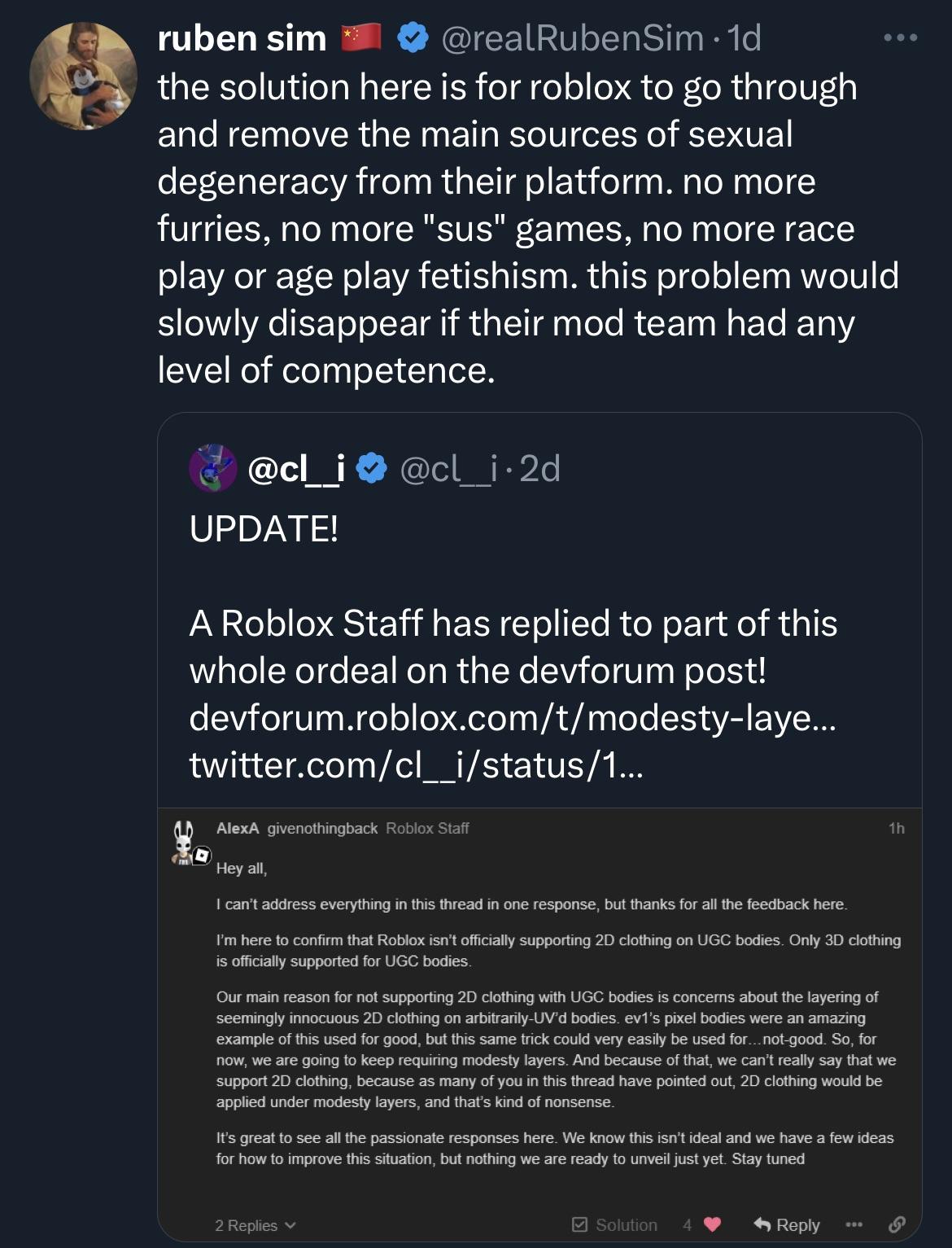
Task: Click the 2d timestamp on the quoted tweet
Action: coord(539,468)
